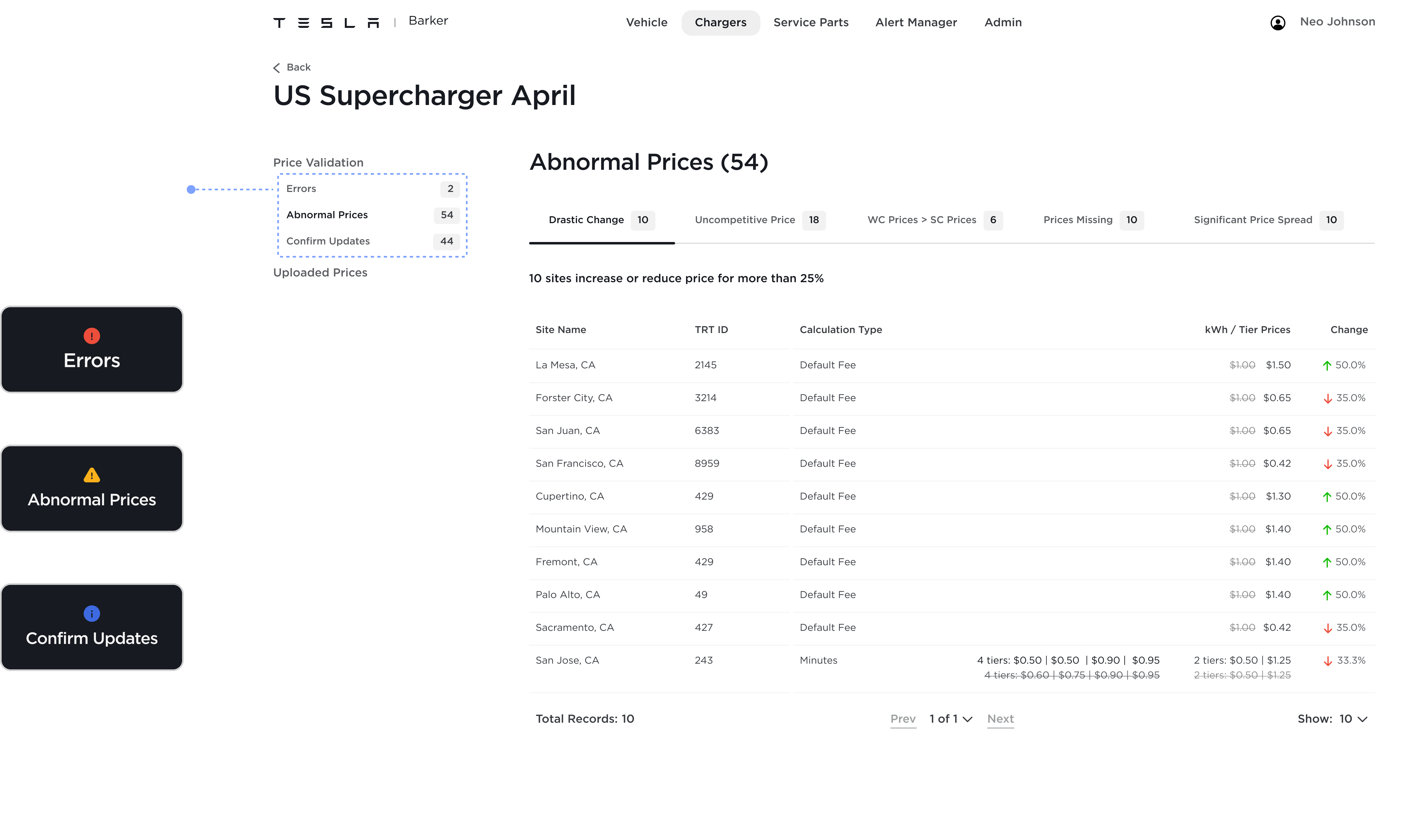The height and width of the screenshot is (840, 1415).
Task: Open Uploaded Prices section
Action: coord(320,273)
